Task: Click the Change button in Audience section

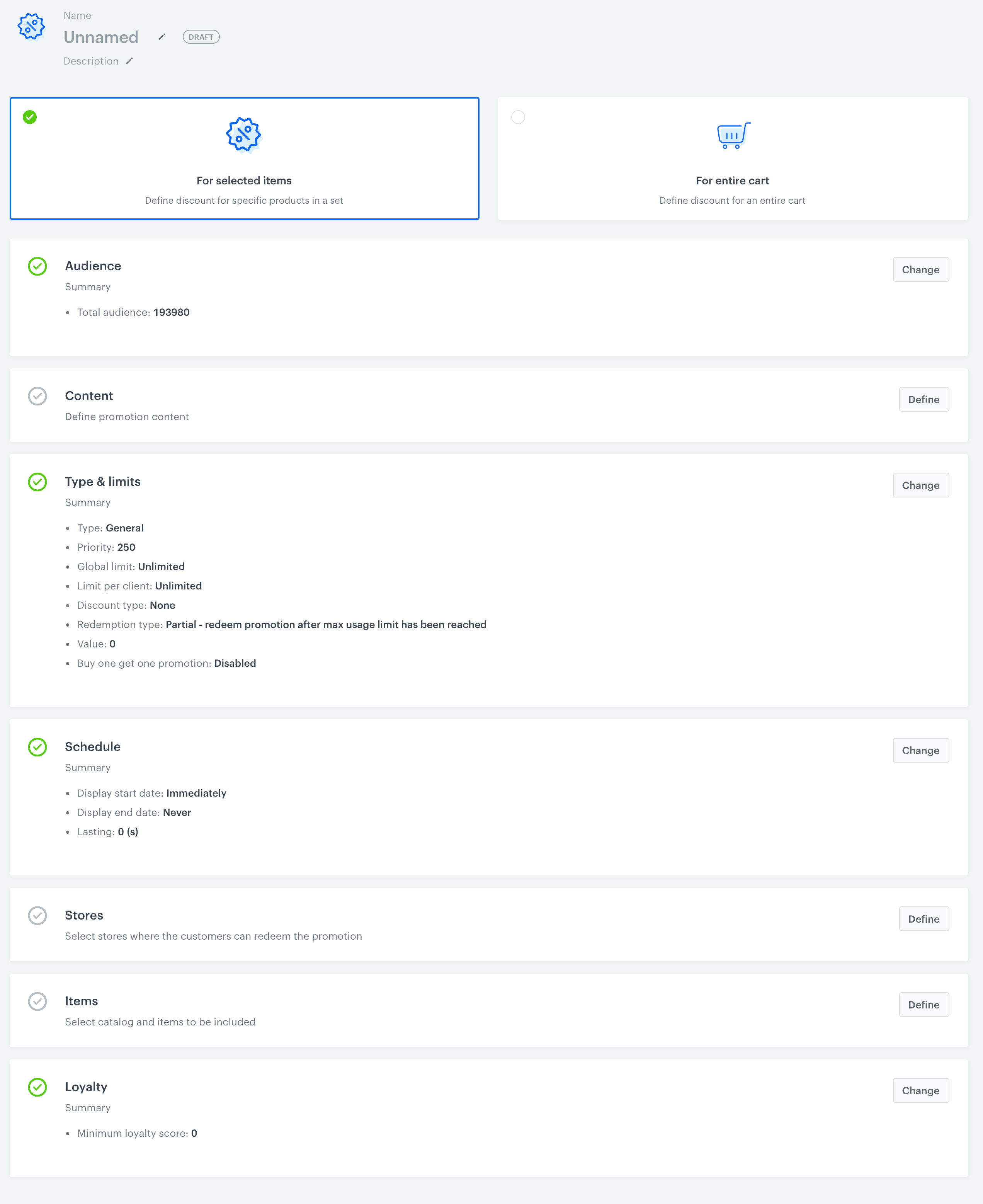Action: coord(920,269)
